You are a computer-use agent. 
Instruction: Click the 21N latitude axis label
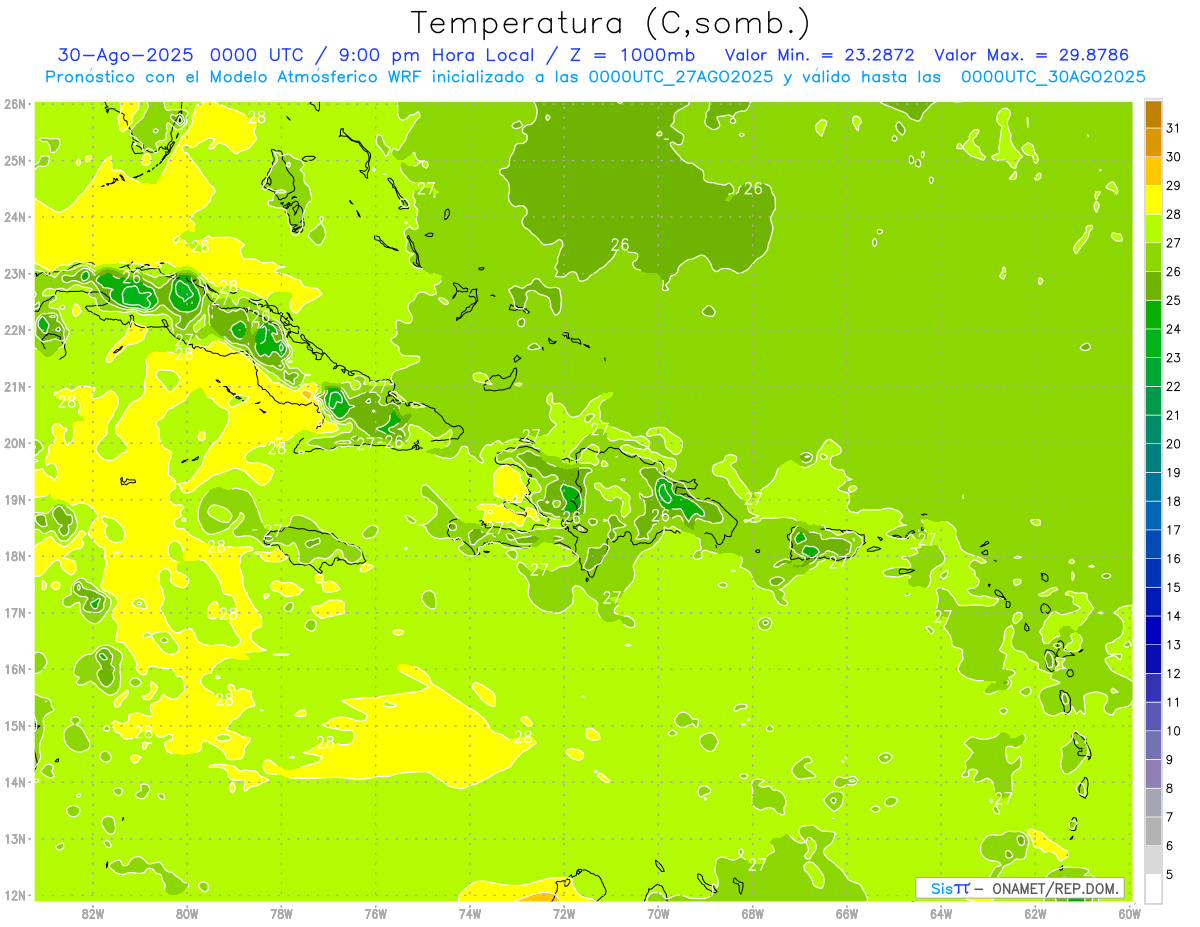pyautogui.click(x=14, y=387)
